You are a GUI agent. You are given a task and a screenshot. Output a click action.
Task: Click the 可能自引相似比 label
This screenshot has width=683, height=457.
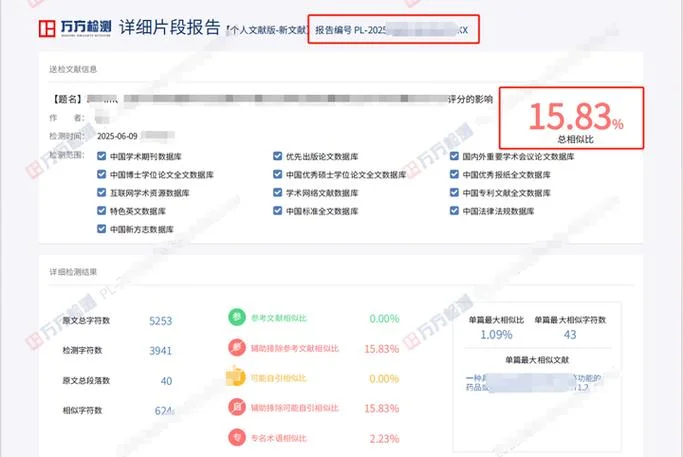(279, 378)
